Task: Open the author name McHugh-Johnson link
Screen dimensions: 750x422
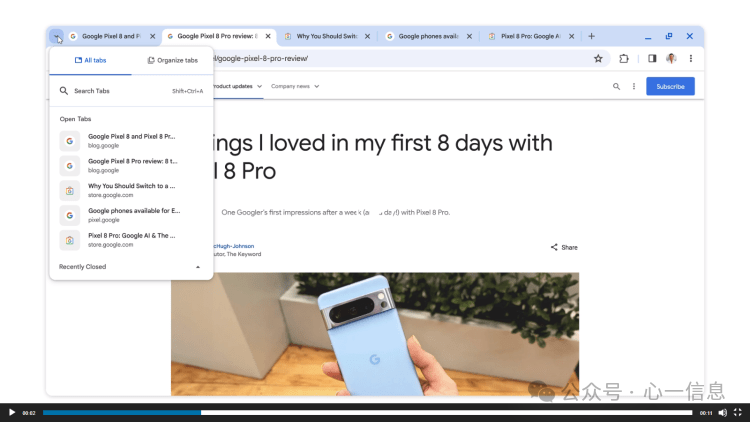Action: (x=234, y=246)
